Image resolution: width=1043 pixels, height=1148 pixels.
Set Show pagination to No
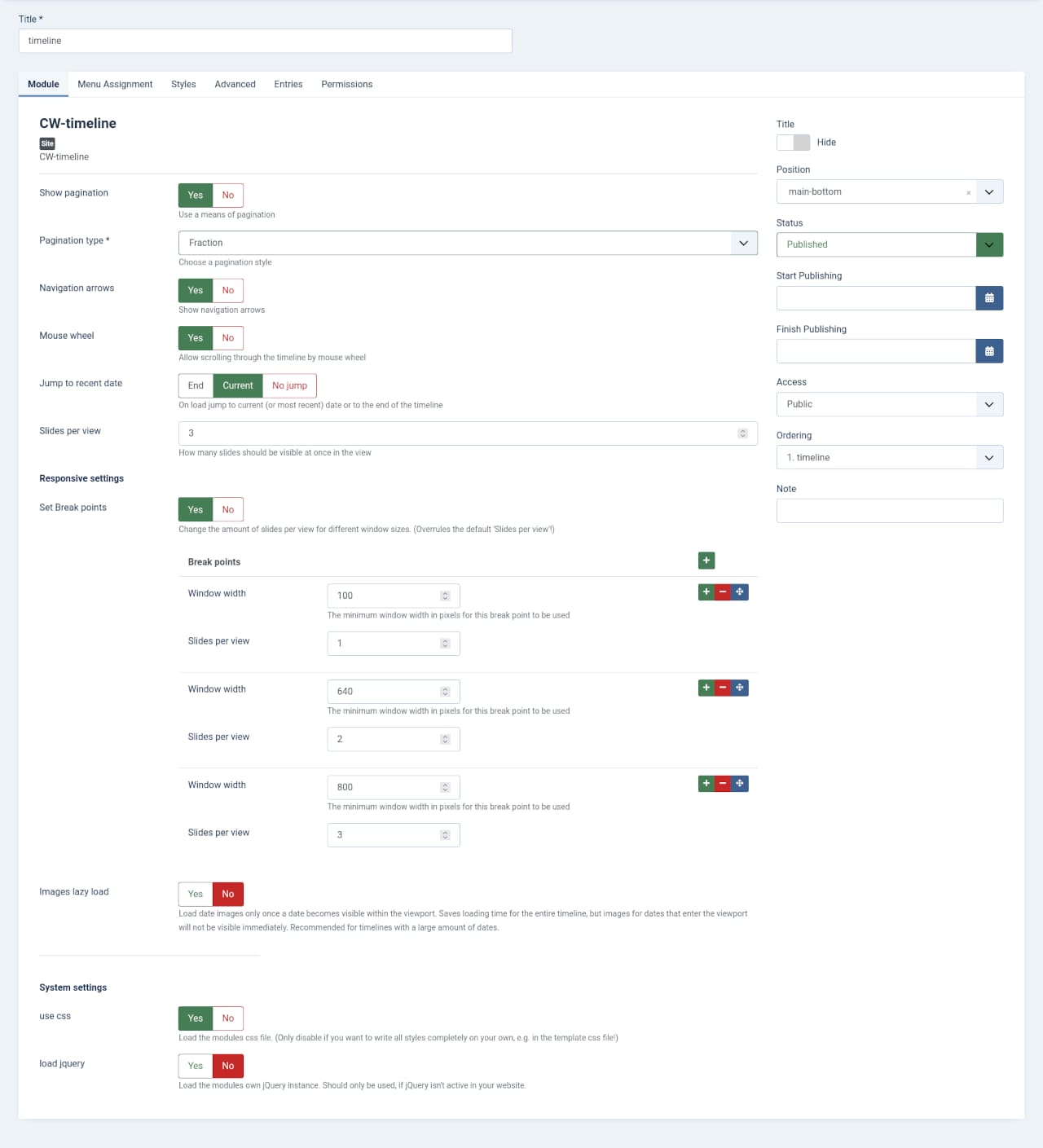click(228, 196)
